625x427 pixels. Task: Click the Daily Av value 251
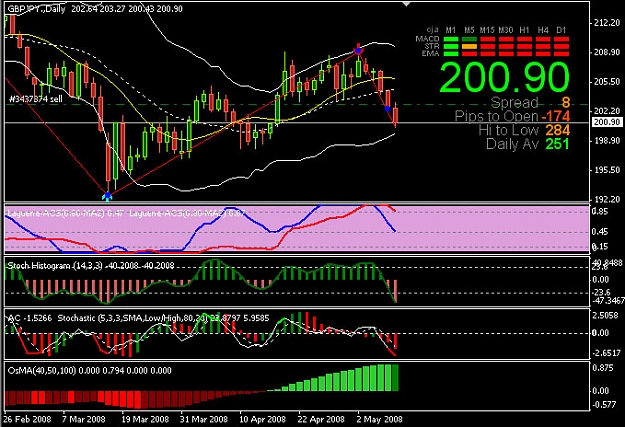point(558,144)
